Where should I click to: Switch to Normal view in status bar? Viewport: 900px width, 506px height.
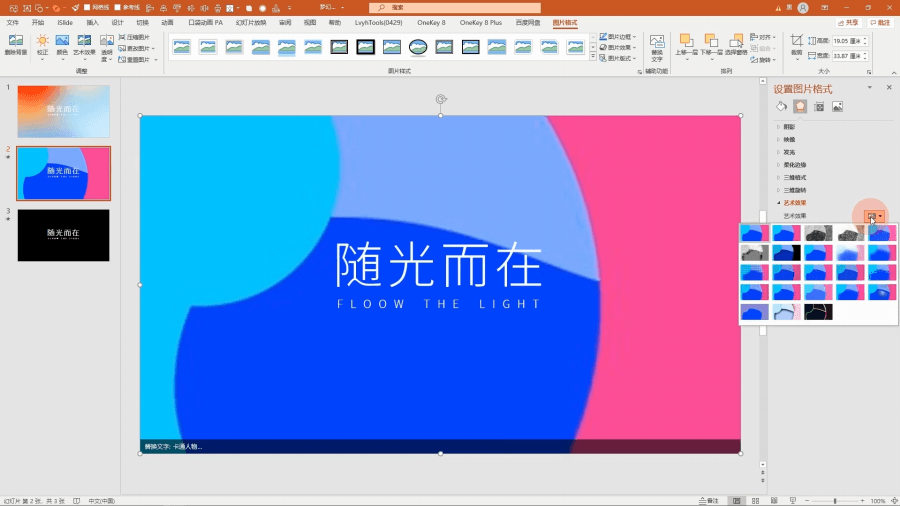coord(736,501)
